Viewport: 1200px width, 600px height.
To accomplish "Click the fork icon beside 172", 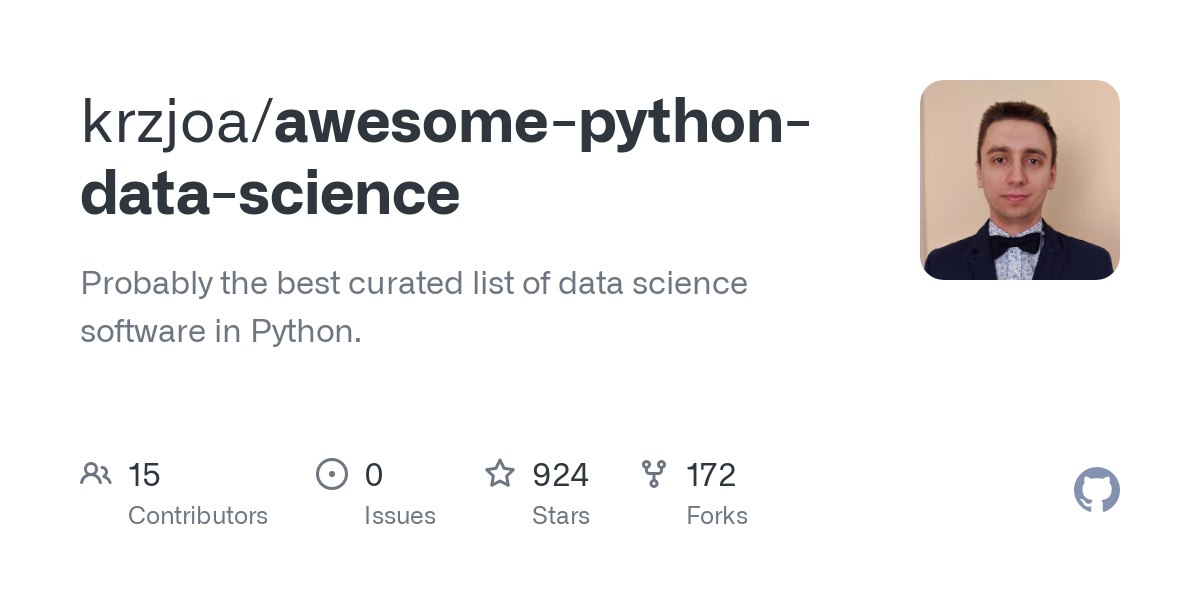I will tap(654, 474).
